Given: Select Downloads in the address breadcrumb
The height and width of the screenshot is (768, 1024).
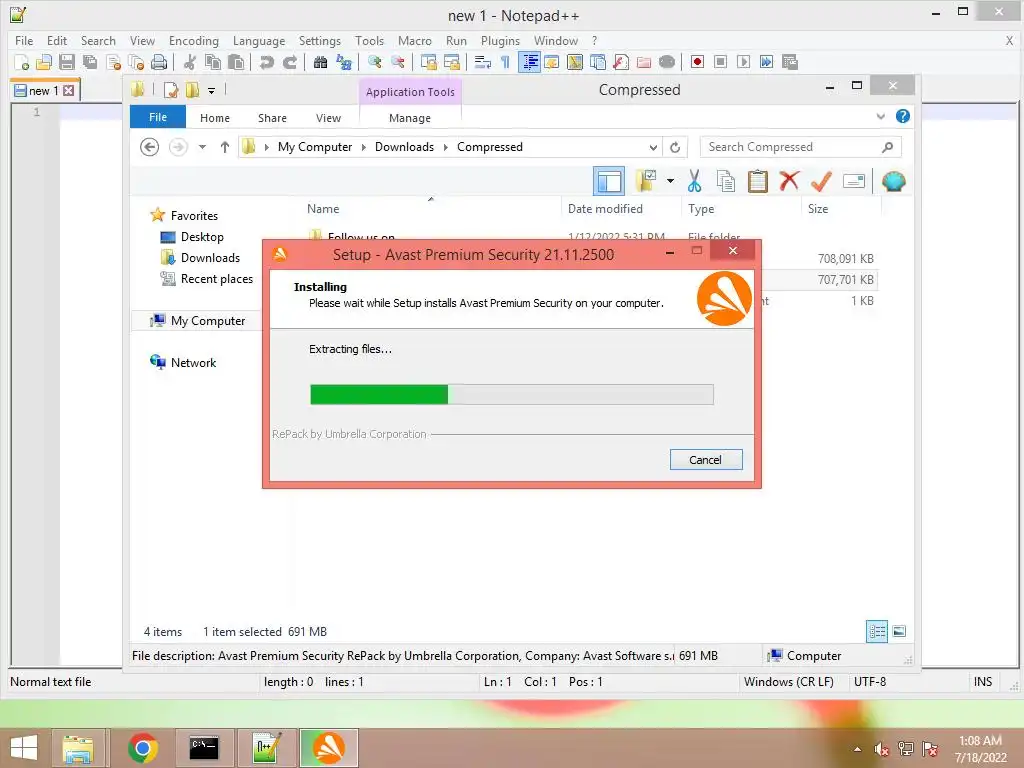Looking at the screenshot, I should (x=404, y=147).
